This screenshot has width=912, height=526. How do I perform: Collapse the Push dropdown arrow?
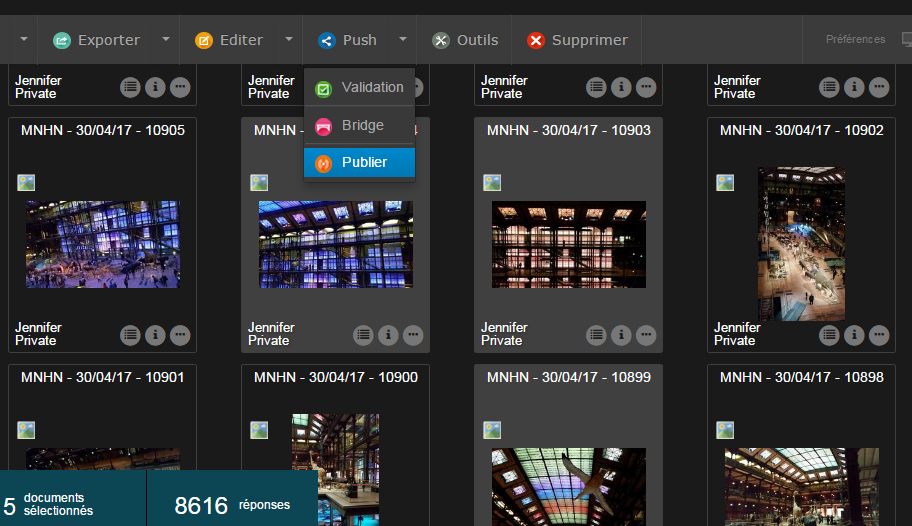[x=402, y=40]
